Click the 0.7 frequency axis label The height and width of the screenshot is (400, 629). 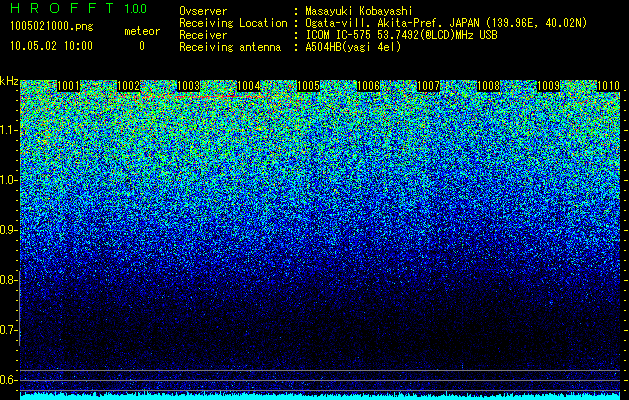click(x=8, y=330)
